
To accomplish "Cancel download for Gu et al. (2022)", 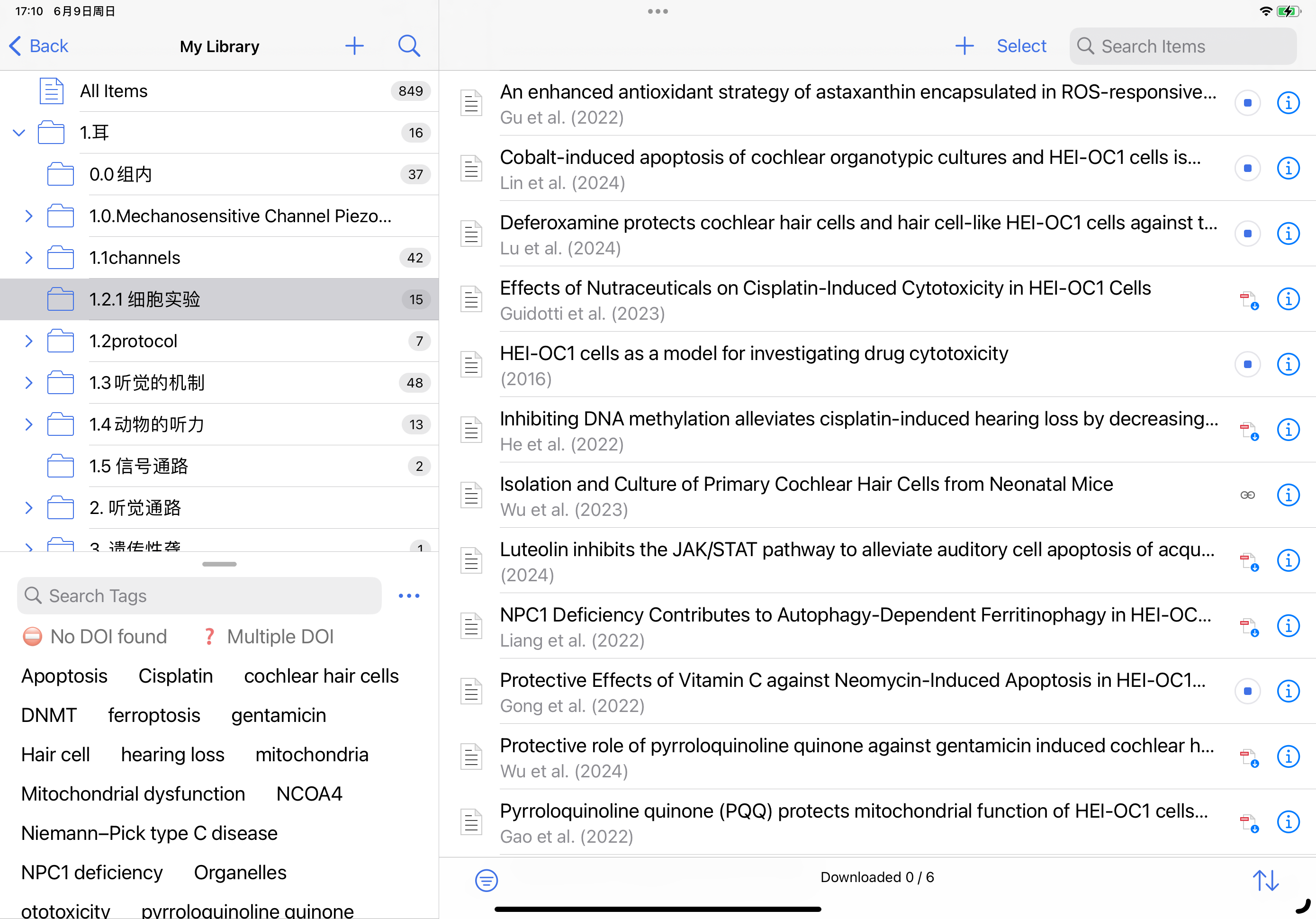I will (x=1247, y=103).
